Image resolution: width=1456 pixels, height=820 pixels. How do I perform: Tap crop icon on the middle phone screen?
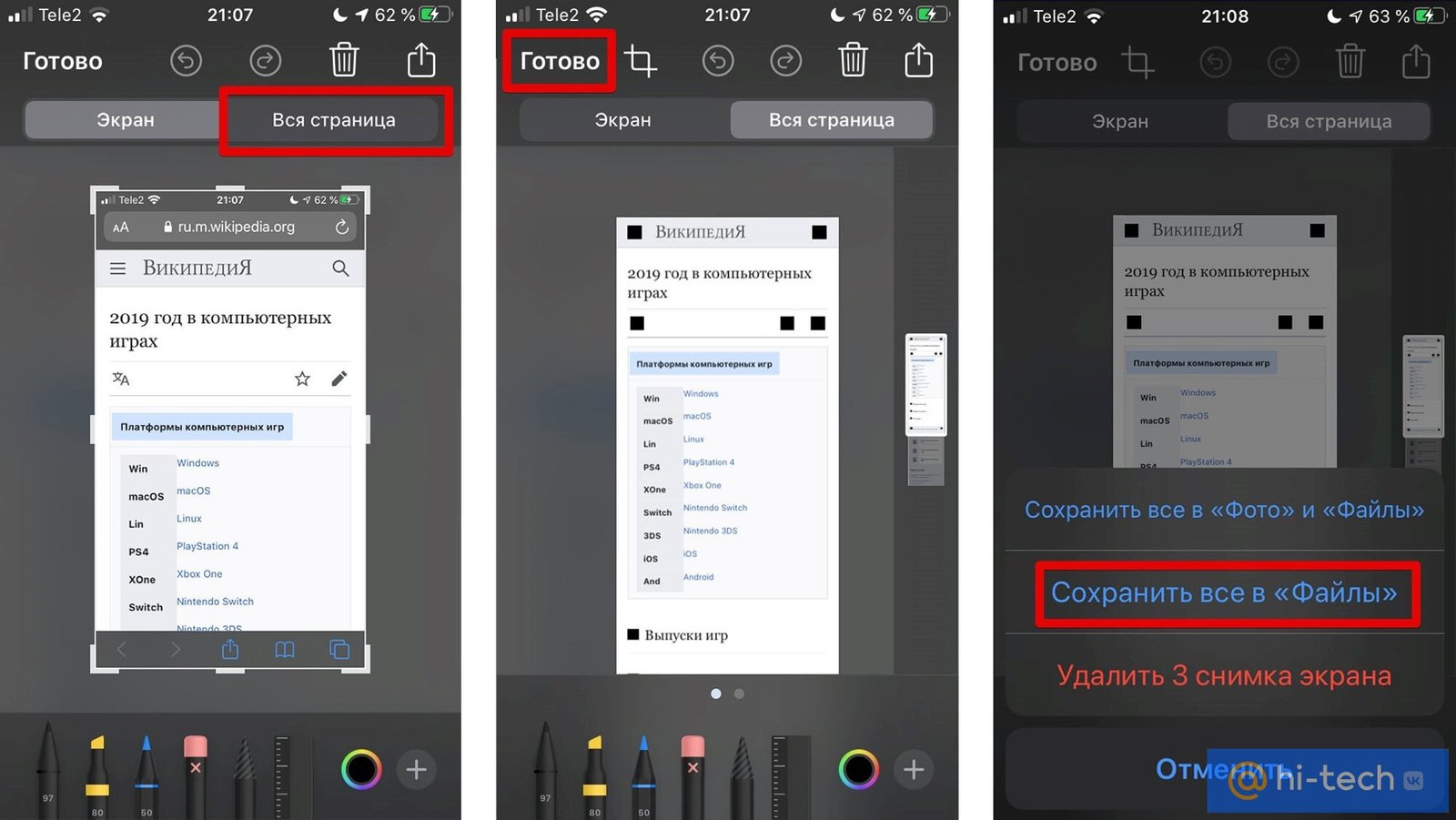[641, 61]
